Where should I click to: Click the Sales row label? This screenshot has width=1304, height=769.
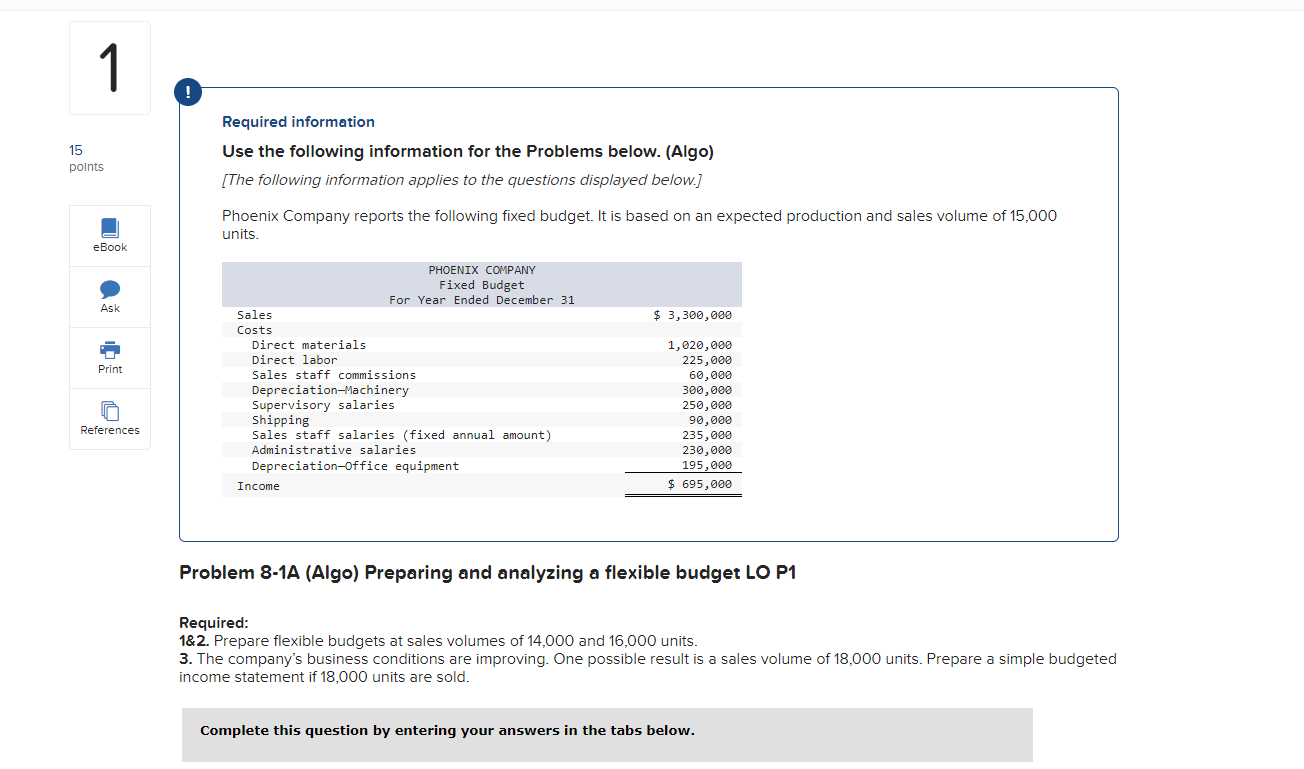[254, 315]
